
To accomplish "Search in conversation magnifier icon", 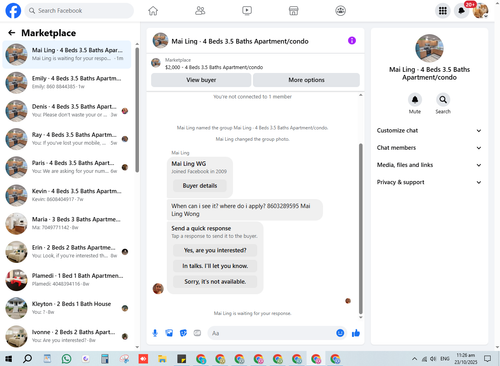I will [x=443, y=100].
